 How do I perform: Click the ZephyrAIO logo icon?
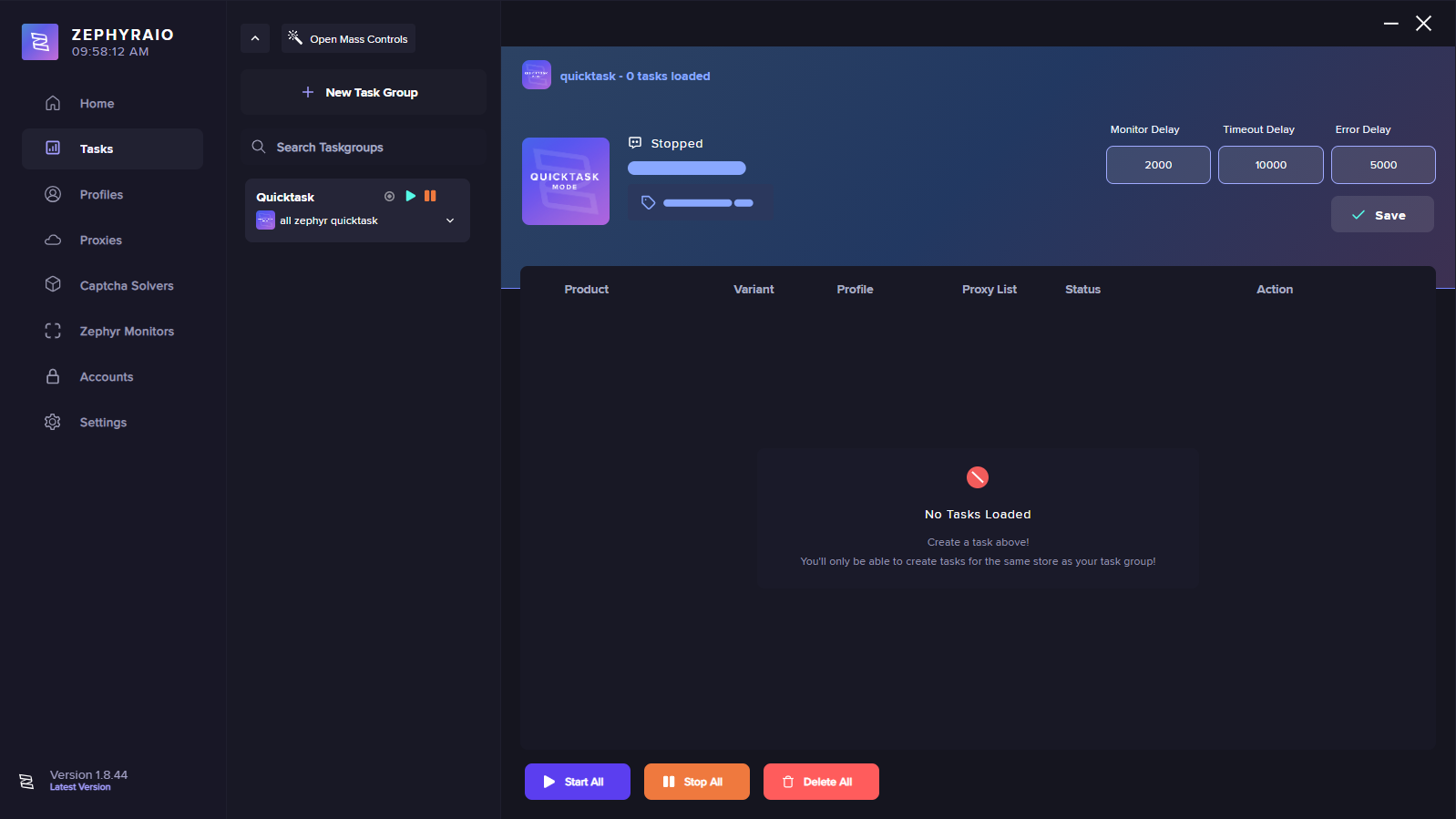pos(40,42)
